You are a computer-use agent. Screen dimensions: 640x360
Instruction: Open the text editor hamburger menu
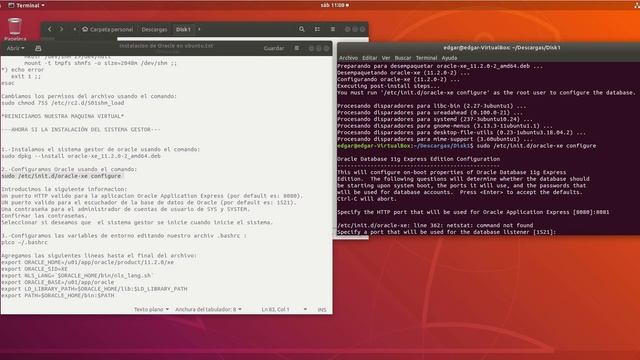point(297,48)
